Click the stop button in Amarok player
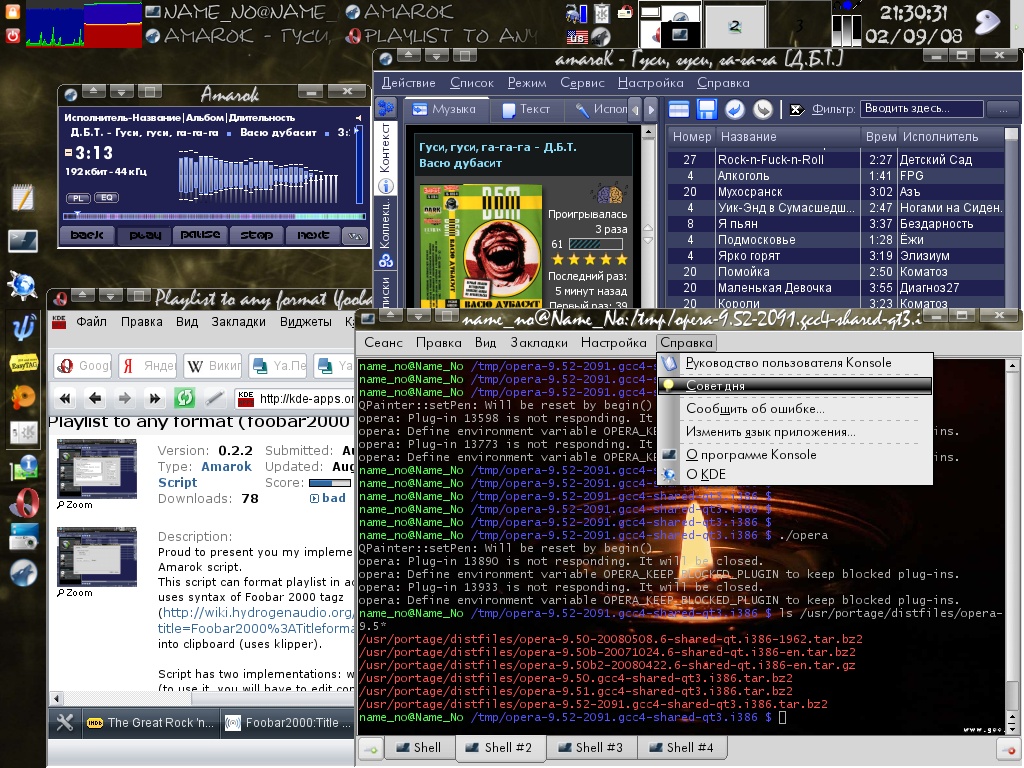 [256, 235]
